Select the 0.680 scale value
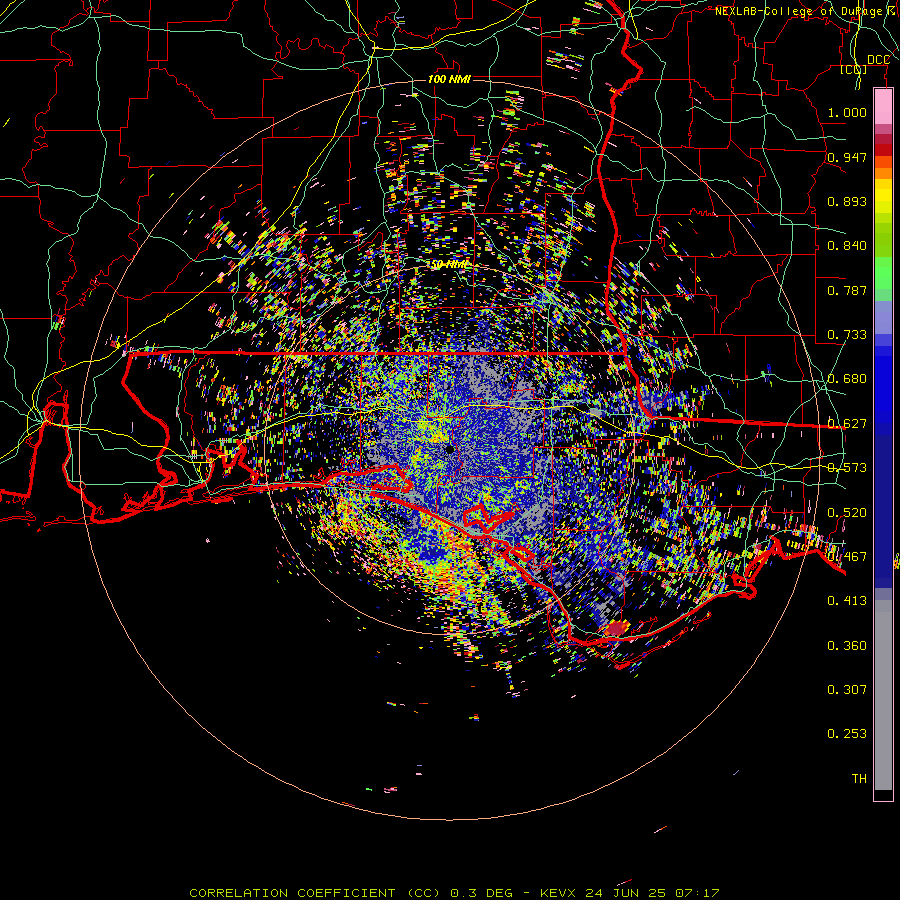This screenshot has width=900, height=900. coord(847,379)
